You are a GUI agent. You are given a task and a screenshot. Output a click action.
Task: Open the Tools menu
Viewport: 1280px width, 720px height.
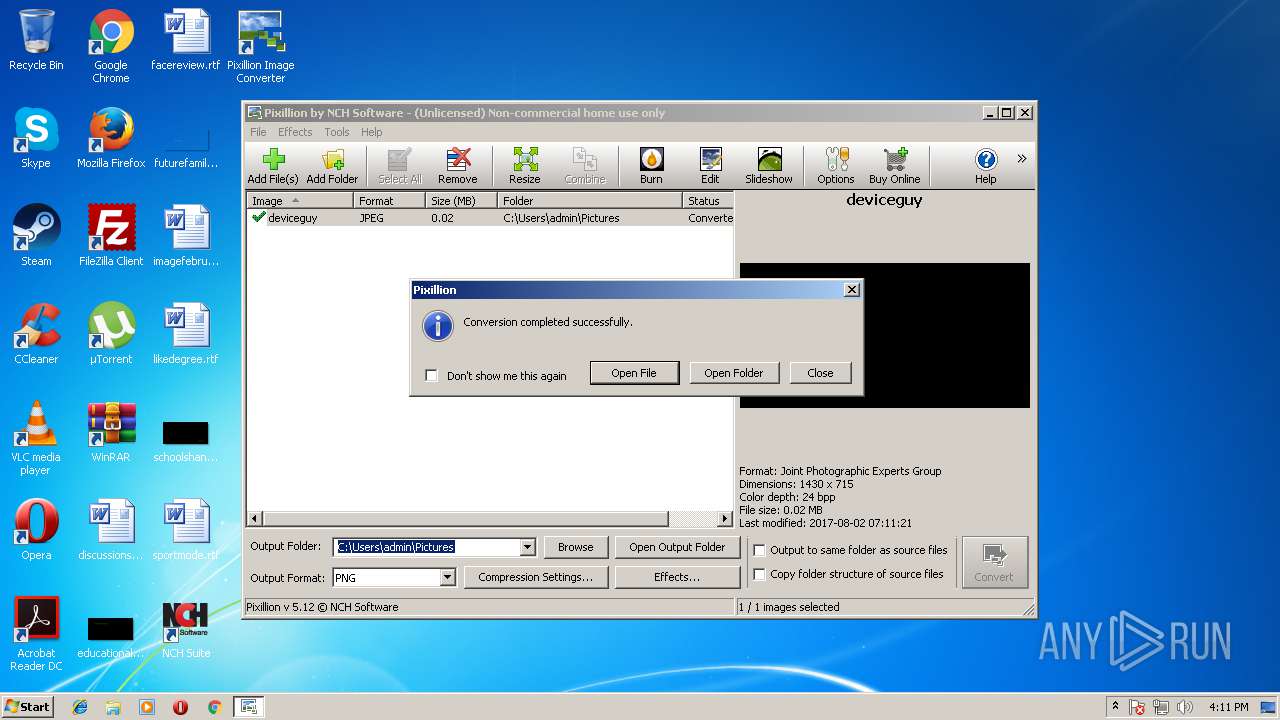pos(337,132)
